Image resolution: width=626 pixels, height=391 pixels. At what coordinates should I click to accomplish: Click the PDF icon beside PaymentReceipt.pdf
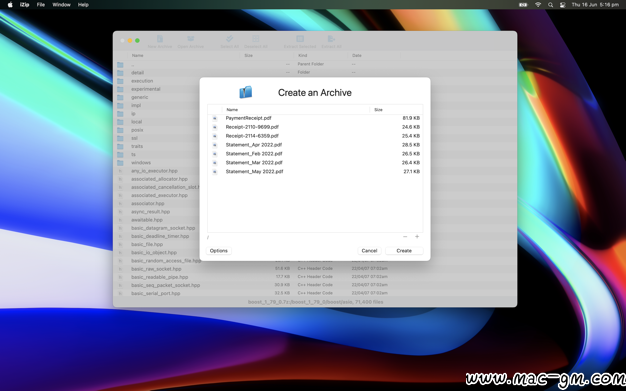[x=215, y=118]
